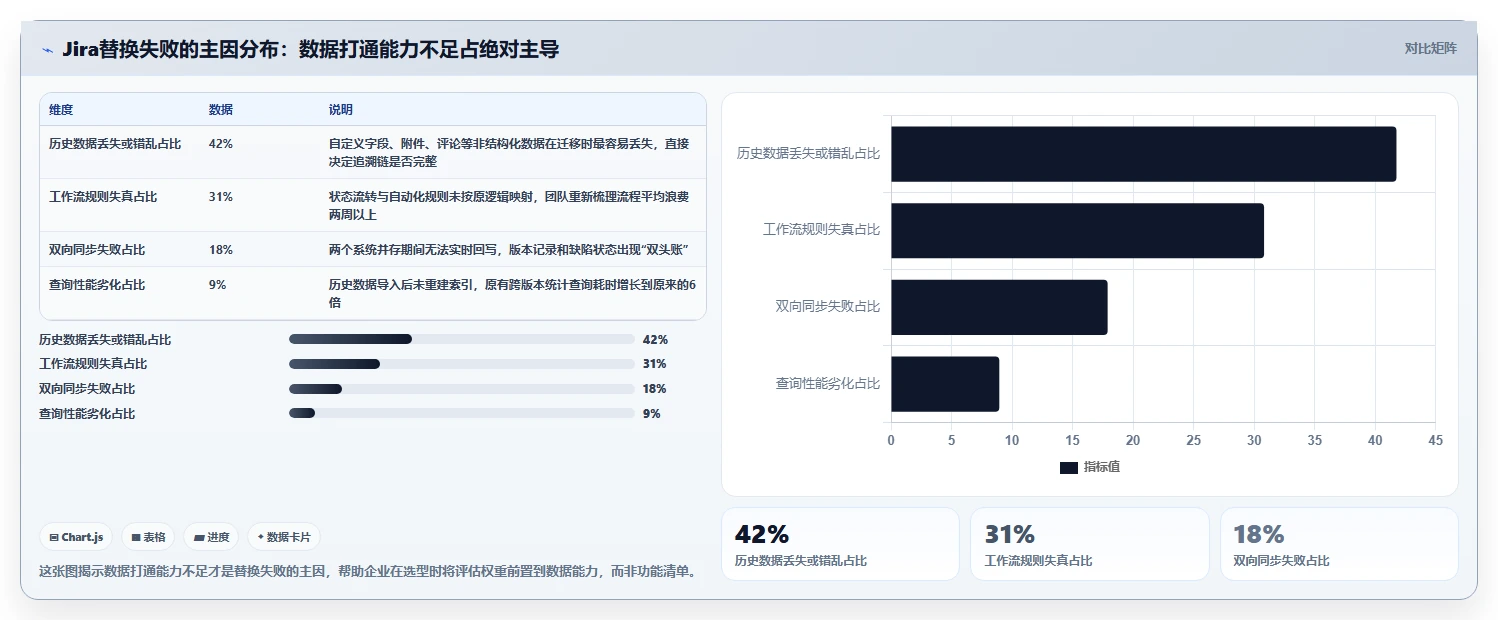Click 查询性能劣化占比 table row label

[x=97, y=285]
